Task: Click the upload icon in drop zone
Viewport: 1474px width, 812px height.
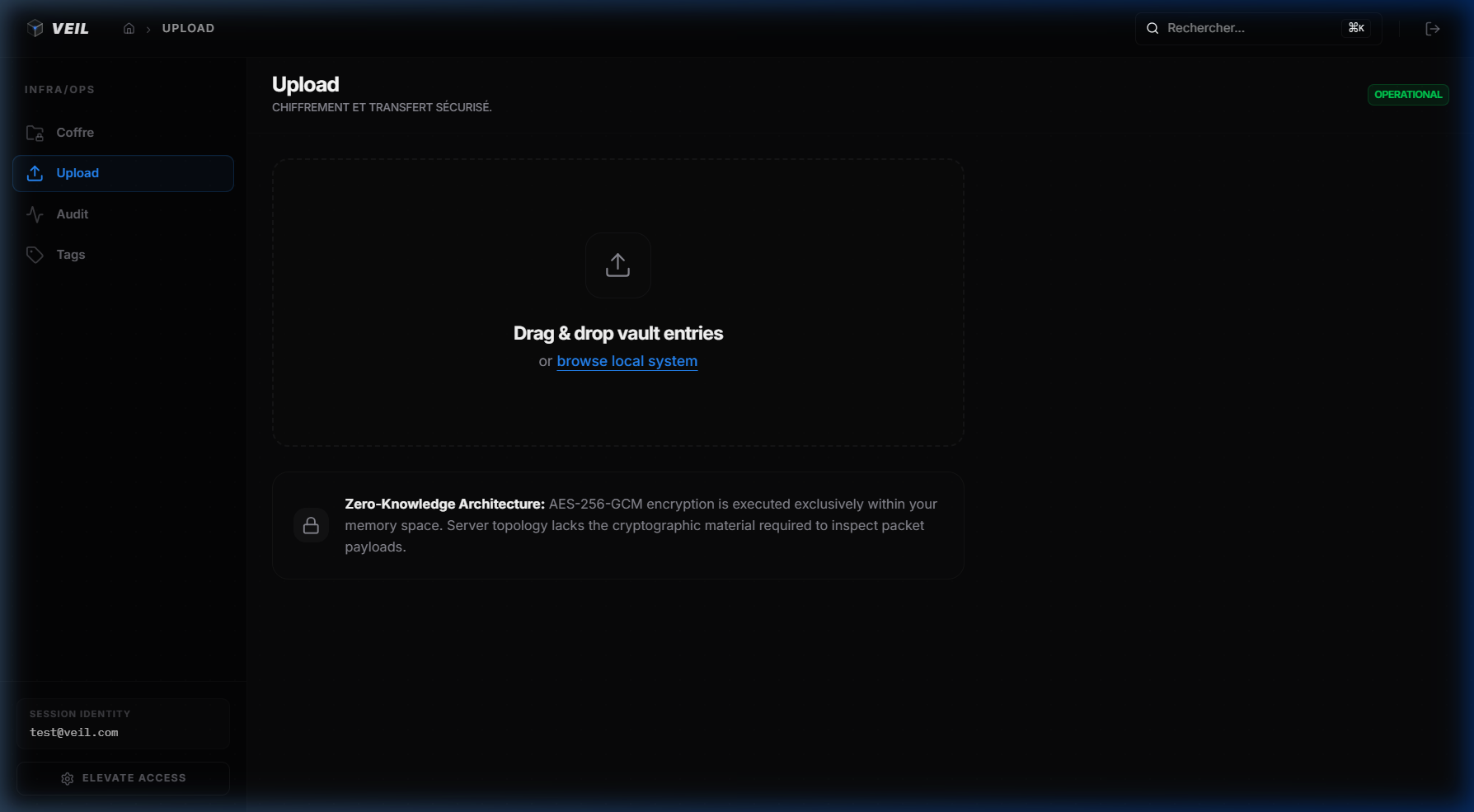Action: point(617,265)
